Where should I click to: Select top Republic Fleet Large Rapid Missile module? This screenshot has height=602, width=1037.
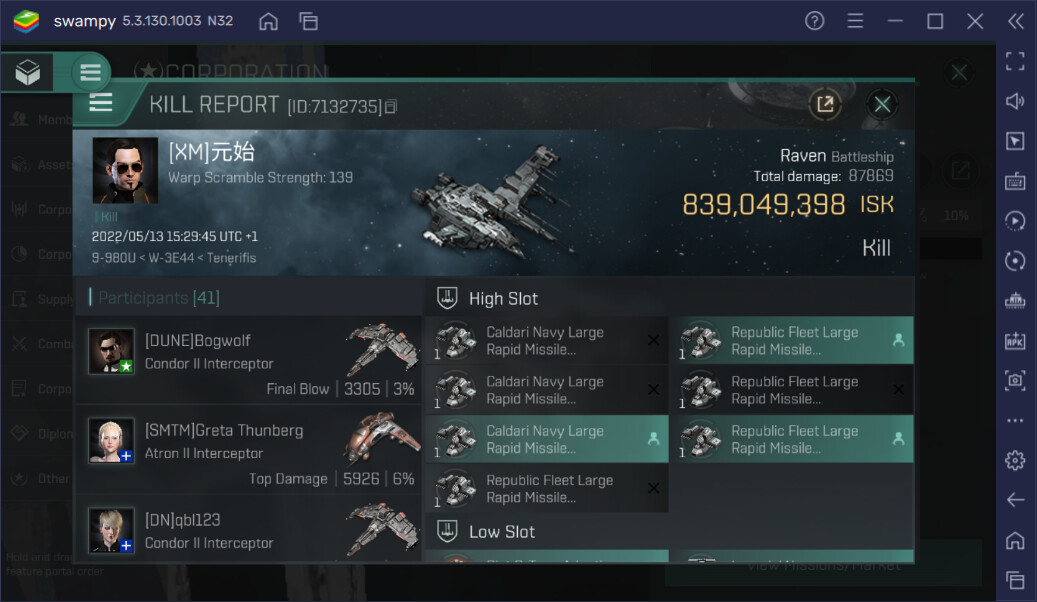tap(791, 341)
